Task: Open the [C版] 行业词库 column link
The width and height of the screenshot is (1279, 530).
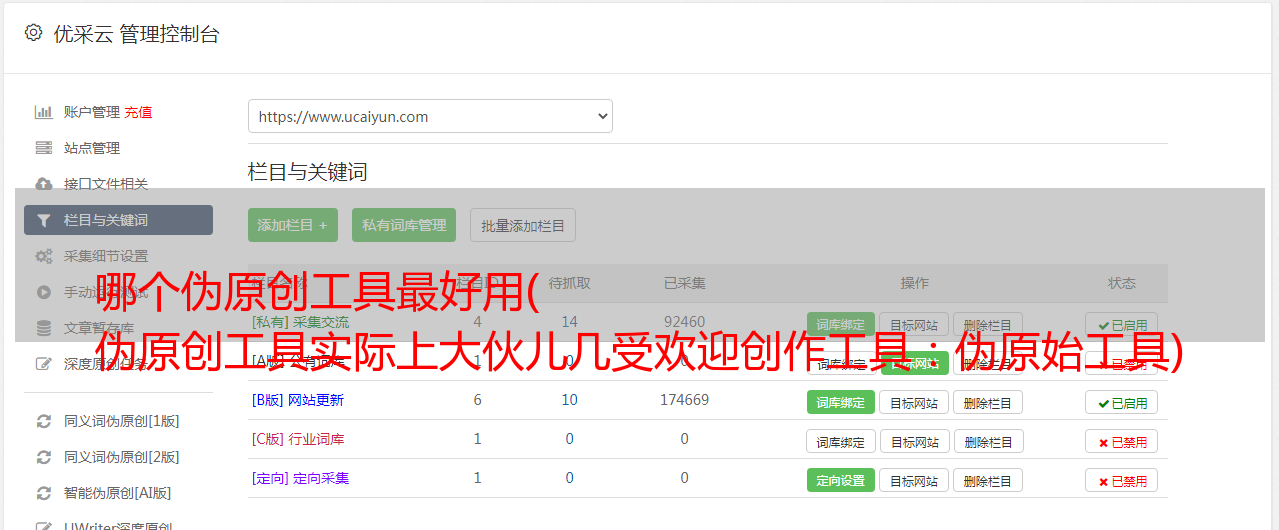Action: tap(298, 439)
